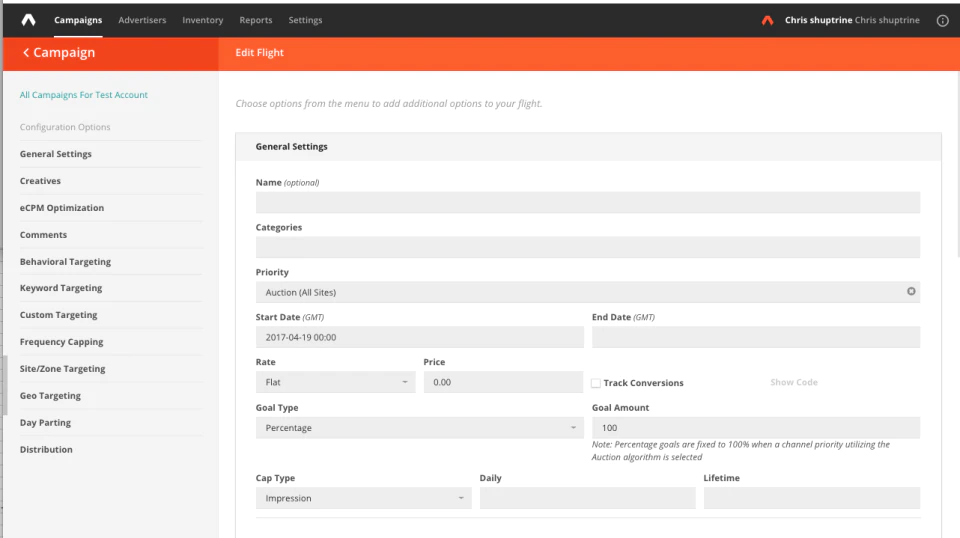Open the Reports tab
Image resolution: width=960 pixels, height=538 pixels.
point(255,20)
